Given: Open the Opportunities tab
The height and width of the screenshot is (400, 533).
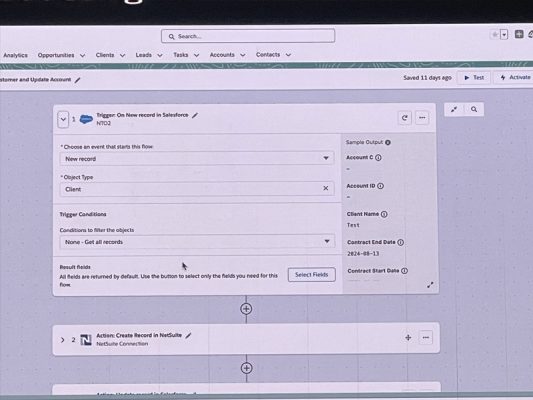Looking at the screenshot, I should [x=56, y=55].
